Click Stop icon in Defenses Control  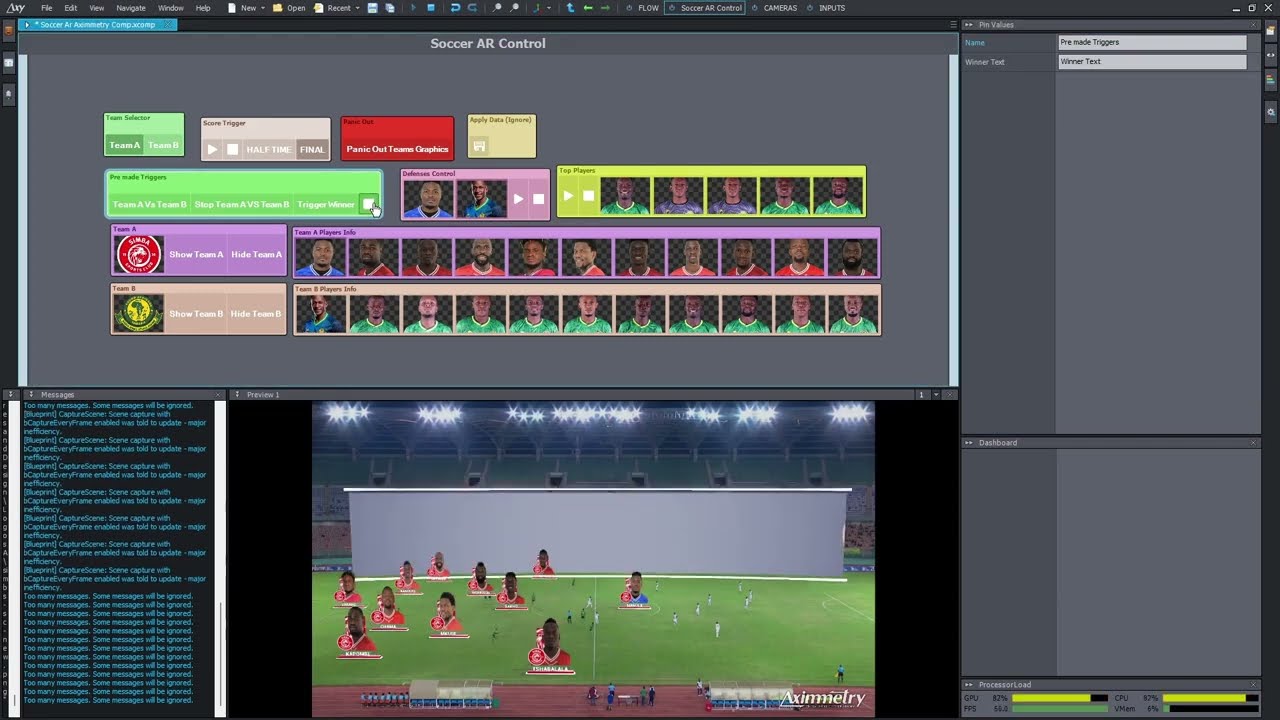click(538, 199)
